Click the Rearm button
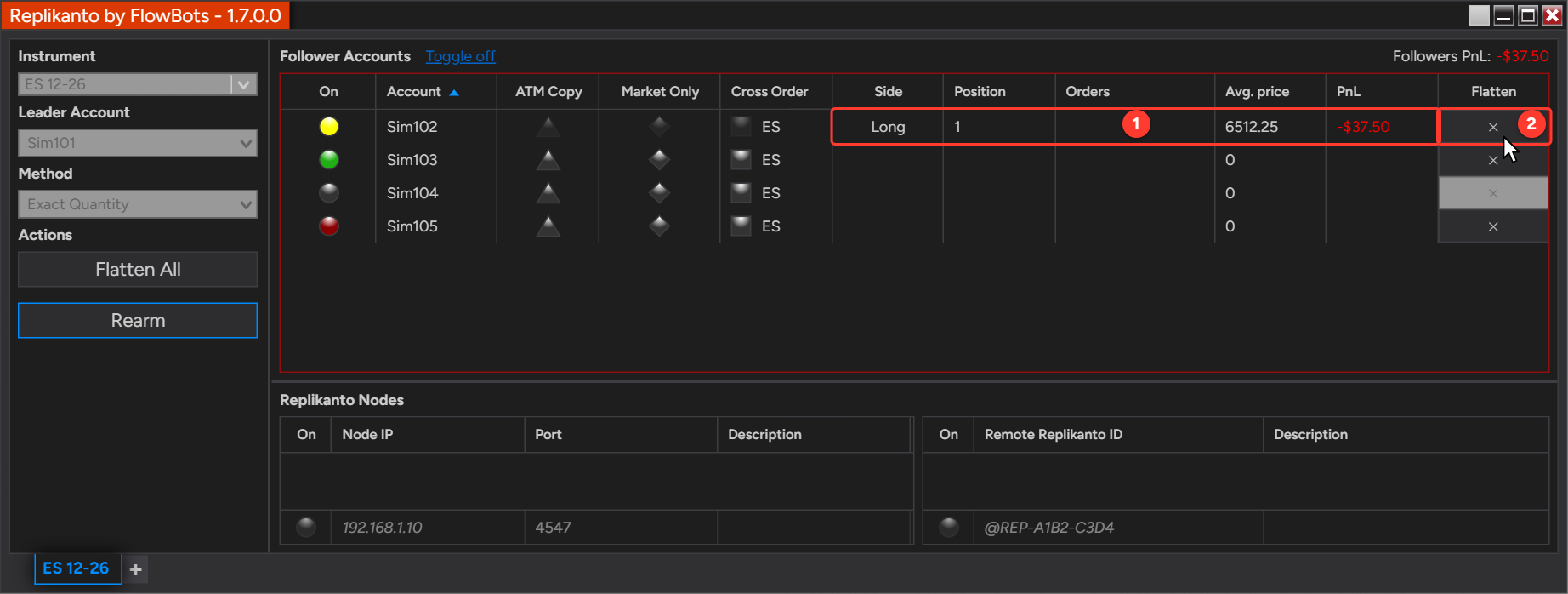The image size is (1568, 594). point(138,320)
